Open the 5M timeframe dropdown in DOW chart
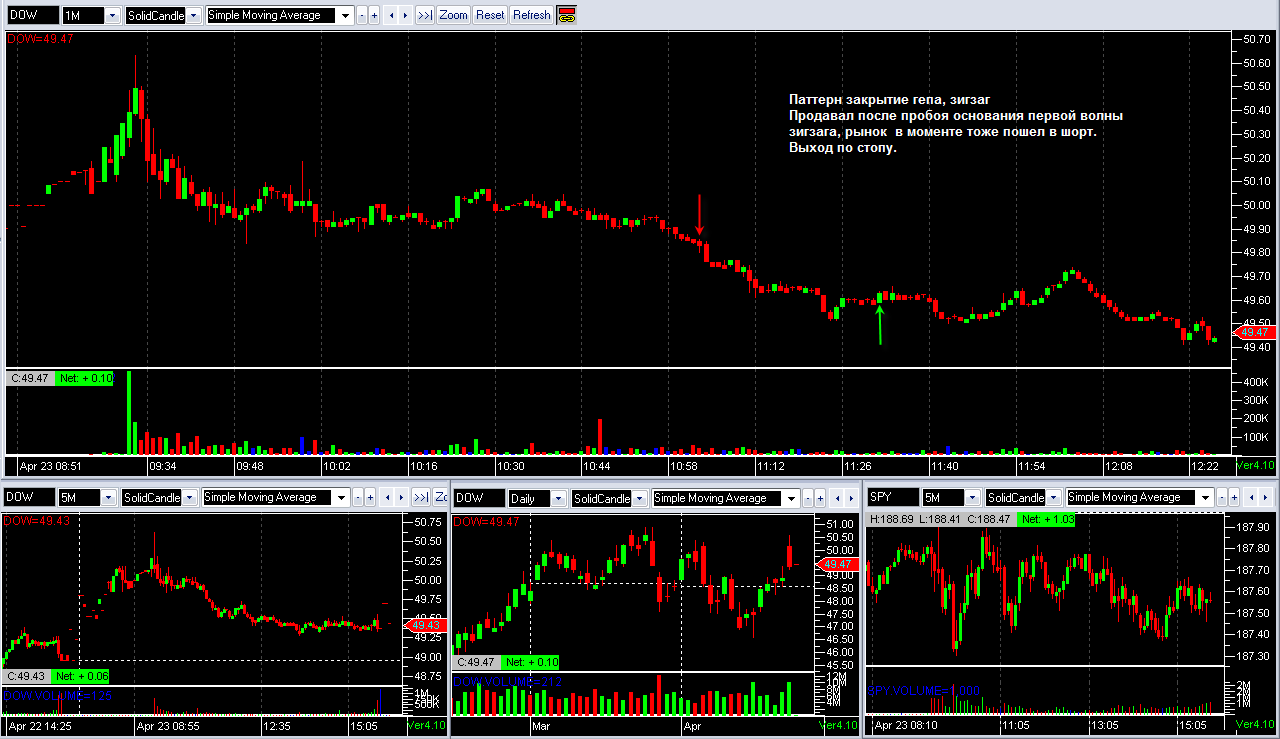 coord(108,498)
